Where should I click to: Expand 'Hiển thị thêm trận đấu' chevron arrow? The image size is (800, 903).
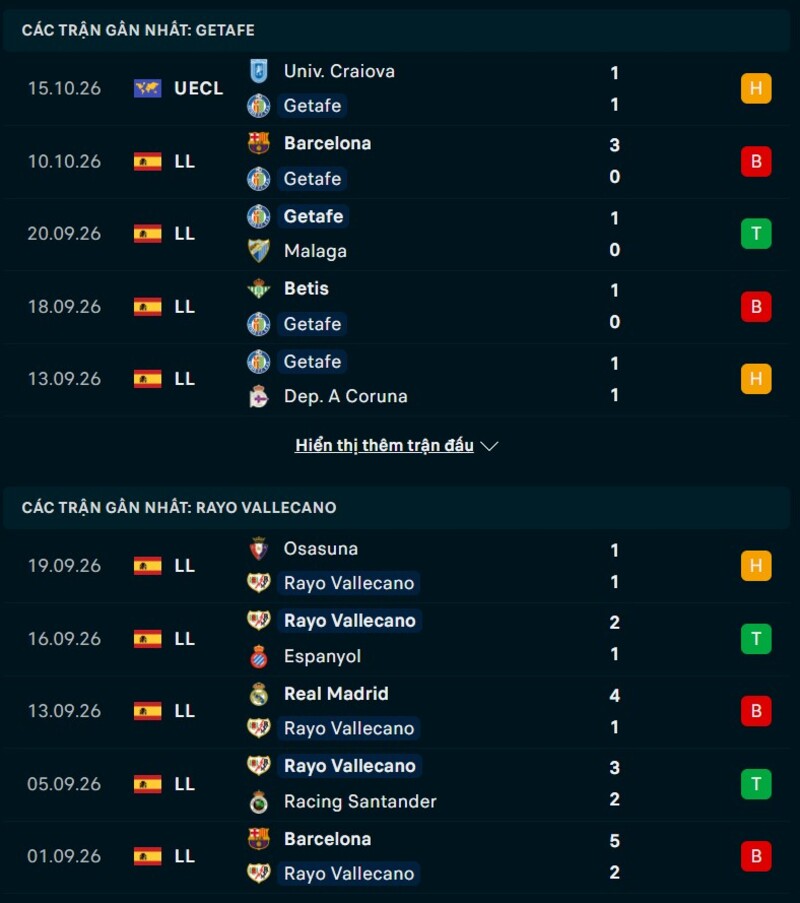coord(489,446)
